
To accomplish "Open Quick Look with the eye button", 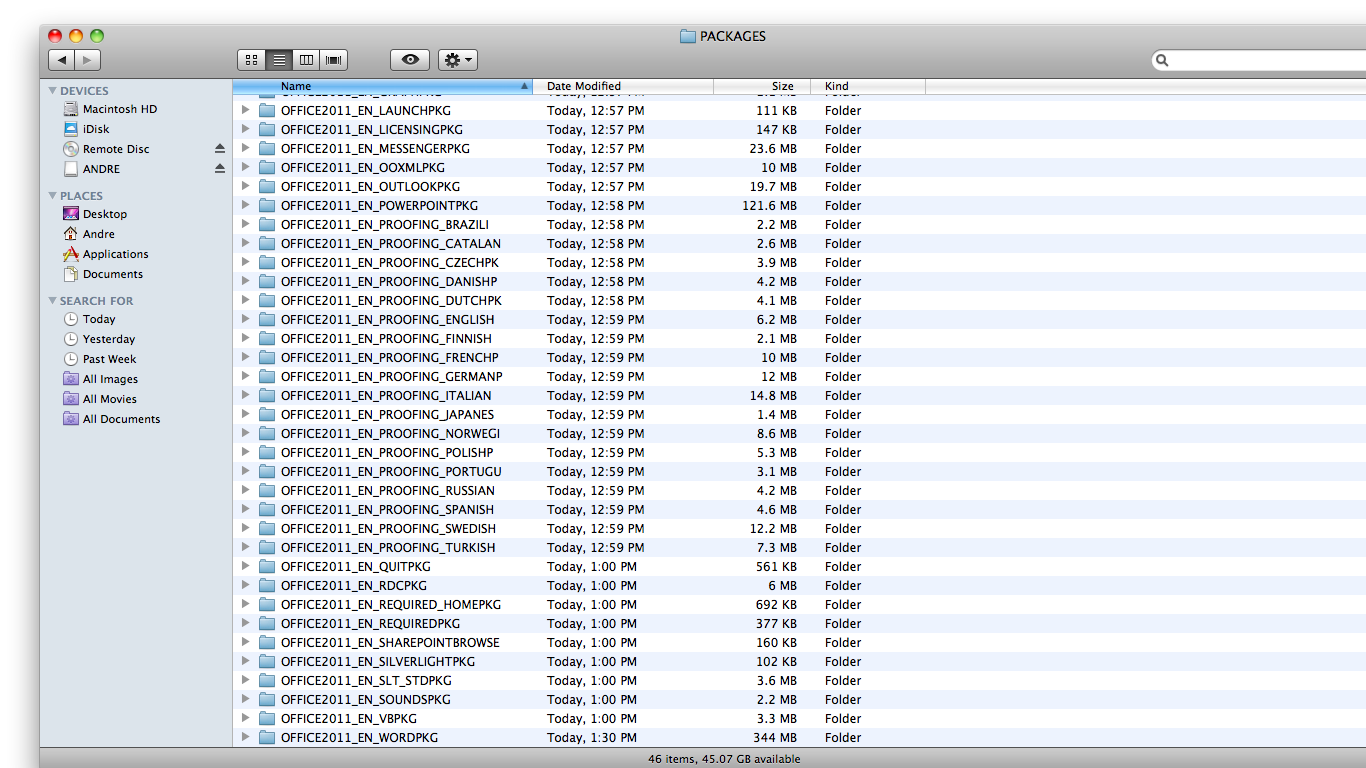I will point(410,60).
